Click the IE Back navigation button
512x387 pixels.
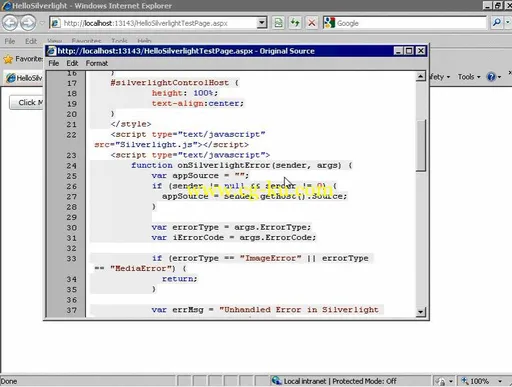point(10,23)
